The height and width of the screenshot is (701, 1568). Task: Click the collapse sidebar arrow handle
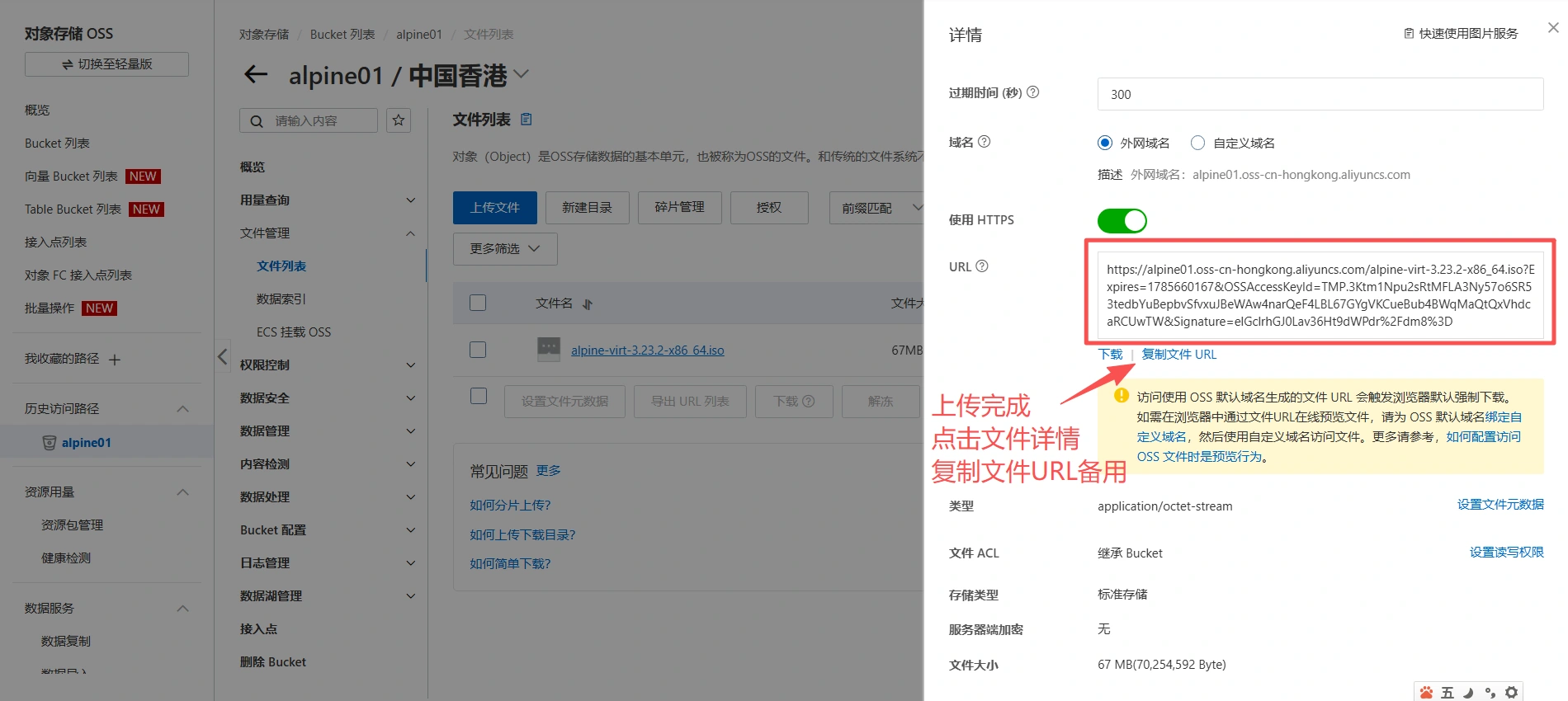pos(222,356)
